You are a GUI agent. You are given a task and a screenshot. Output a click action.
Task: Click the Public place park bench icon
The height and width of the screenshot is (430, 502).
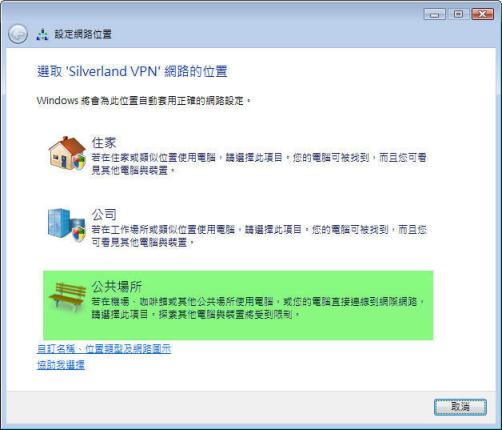tap(67, 297)
